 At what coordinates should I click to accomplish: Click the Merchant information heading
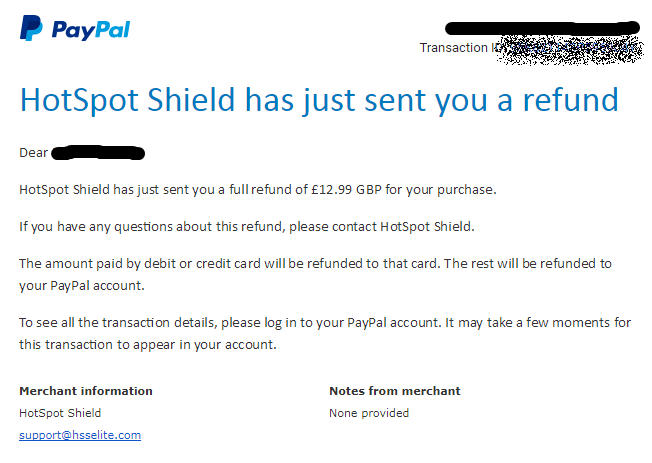86,391
